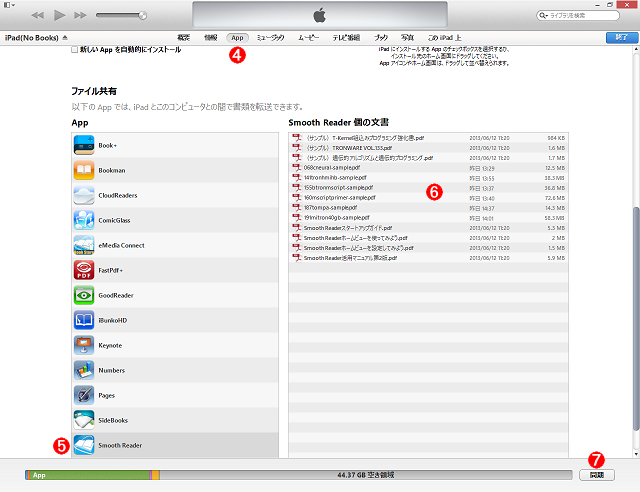Viewport: 640px width, 492px height.
Task: Select the ComicGlass app icon
Action: coord(84,220)
